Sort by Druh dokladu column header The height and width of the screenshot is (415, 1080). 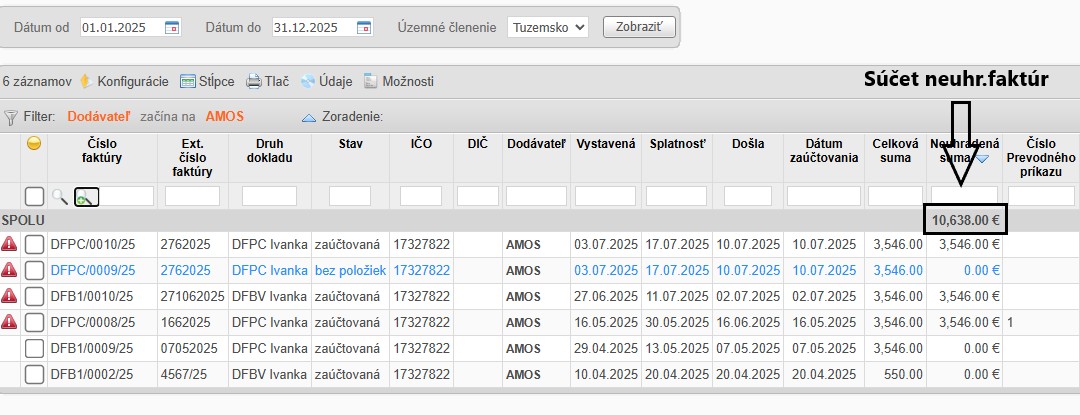pos(269,151)
